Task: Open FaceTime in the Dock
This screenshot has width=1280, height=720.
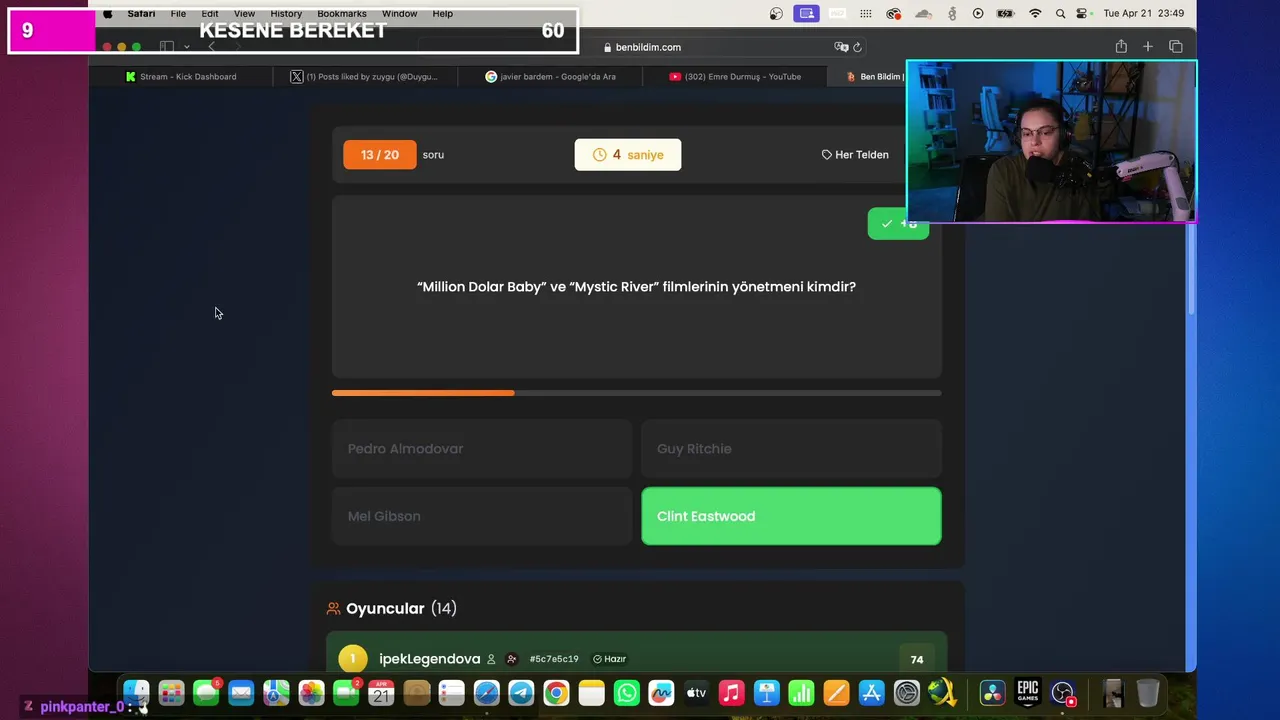Action: [x=346, y=692]
